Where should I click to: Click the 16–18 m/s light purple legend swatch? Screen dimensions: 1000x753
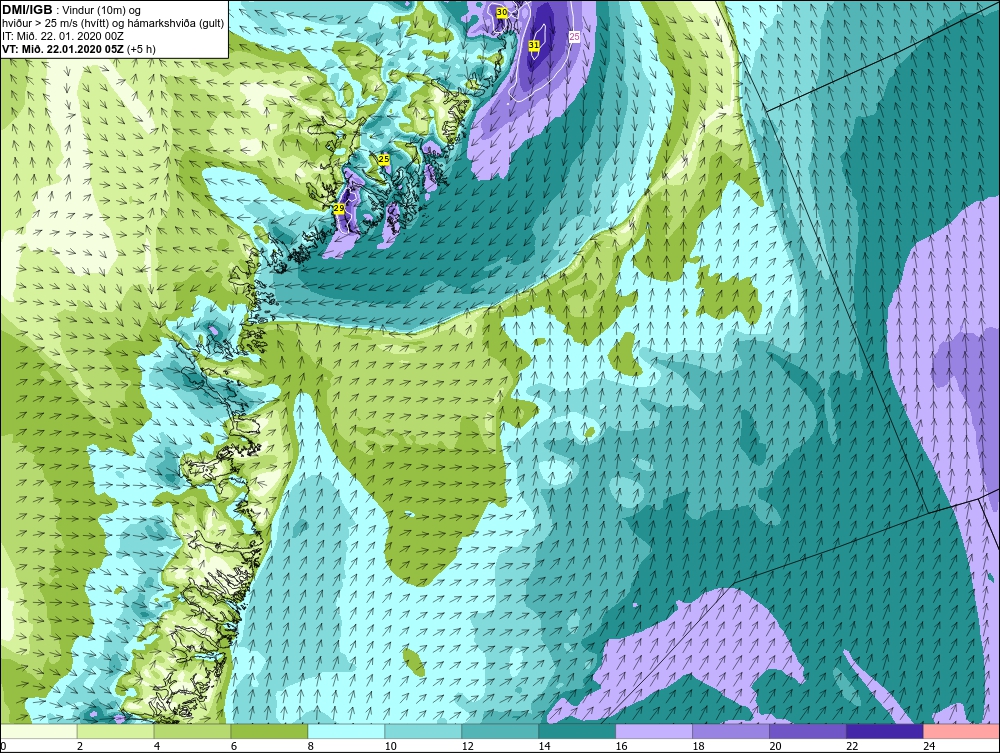click(654, 731)
